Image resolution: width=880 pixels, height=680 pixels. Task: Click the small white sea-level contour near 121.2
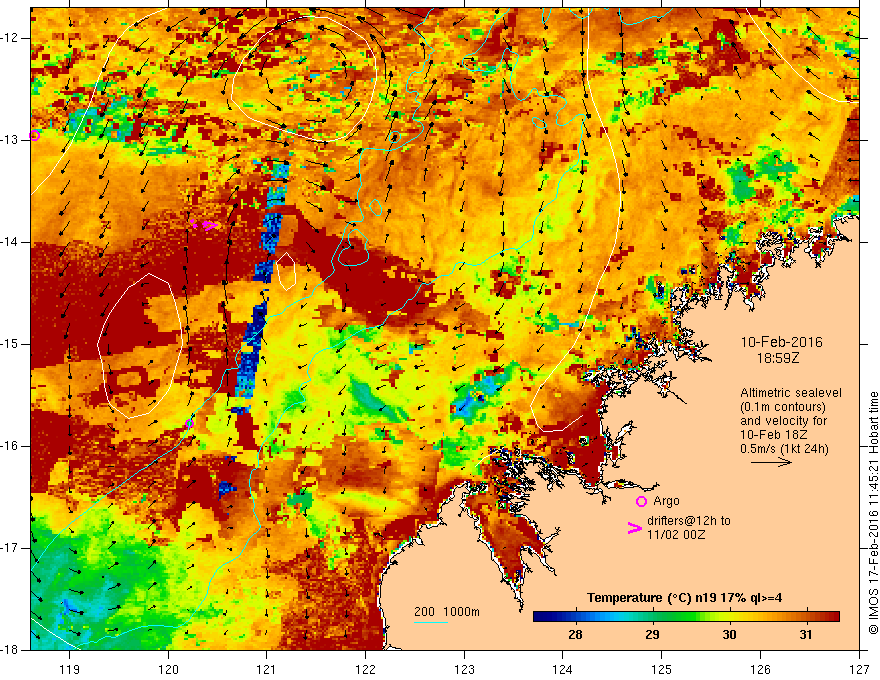tap(286, 272)
